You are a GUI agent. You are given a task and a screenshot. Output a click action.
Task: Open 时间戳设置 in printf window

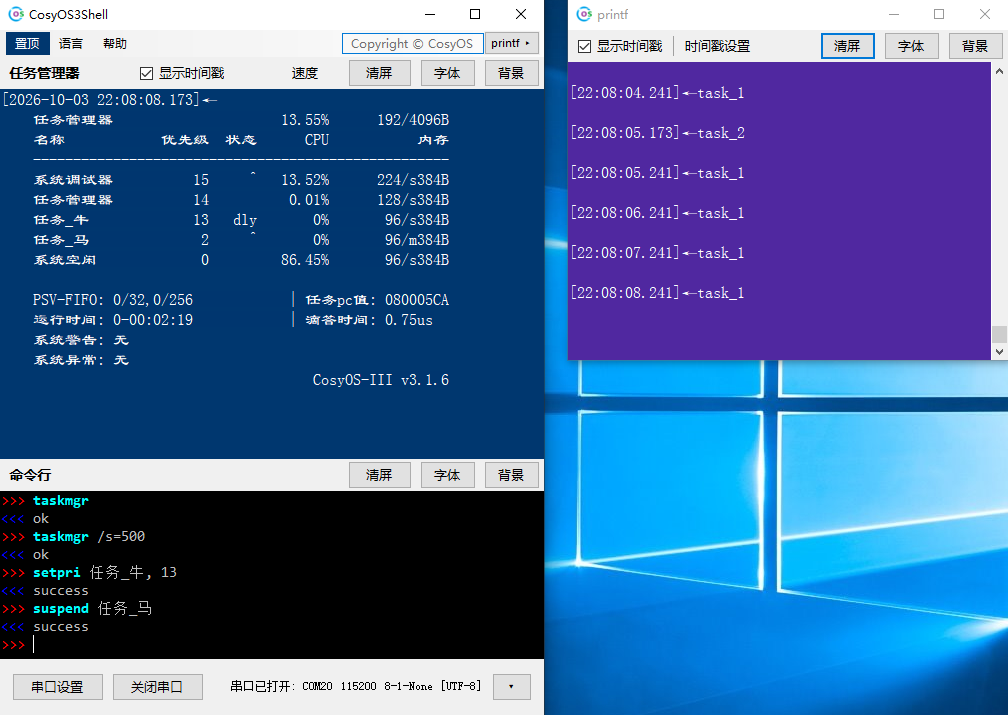click(x=717, y=46)
